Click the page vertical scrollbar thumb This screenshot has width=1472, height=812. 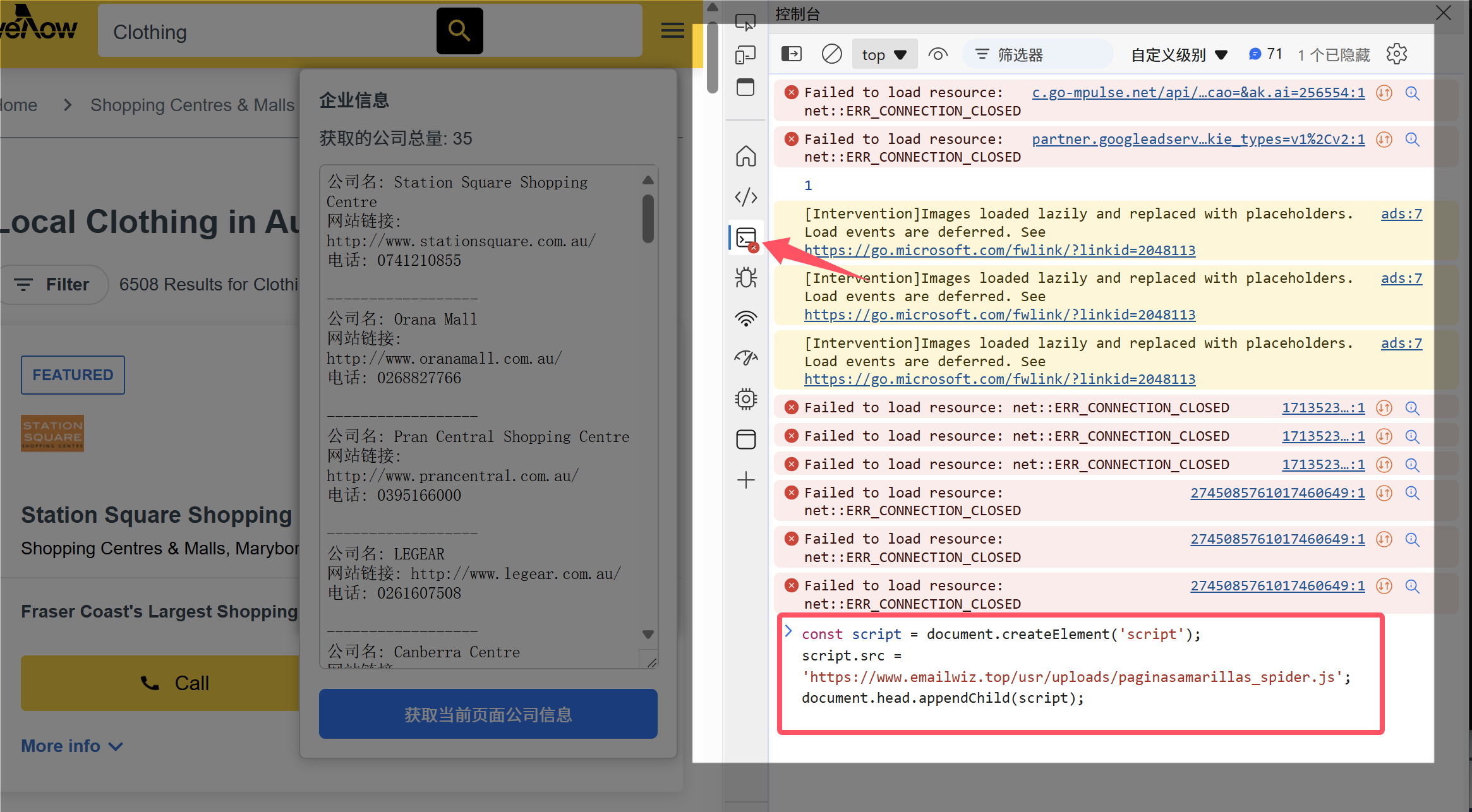click(712, 57)
